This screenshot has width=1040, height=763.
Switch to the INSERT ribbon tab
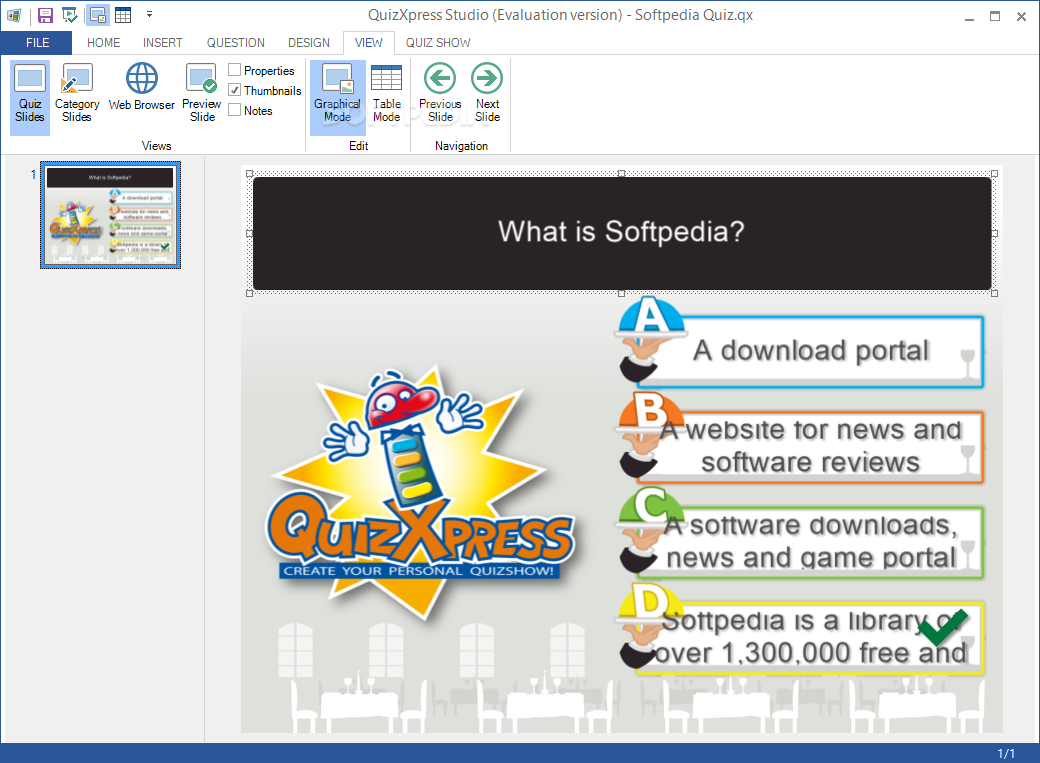(x=162, y=43)
